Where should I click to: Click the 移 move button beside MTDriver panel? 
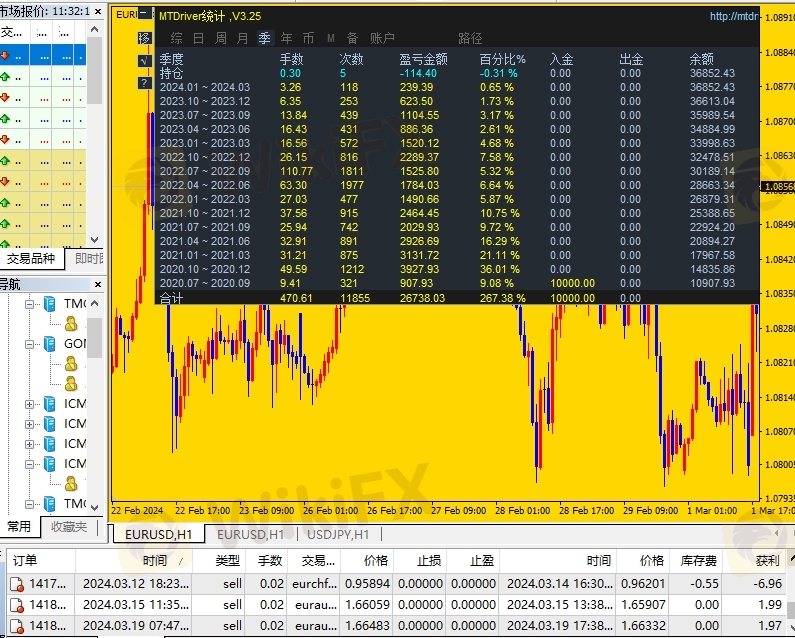pos(144,38)
